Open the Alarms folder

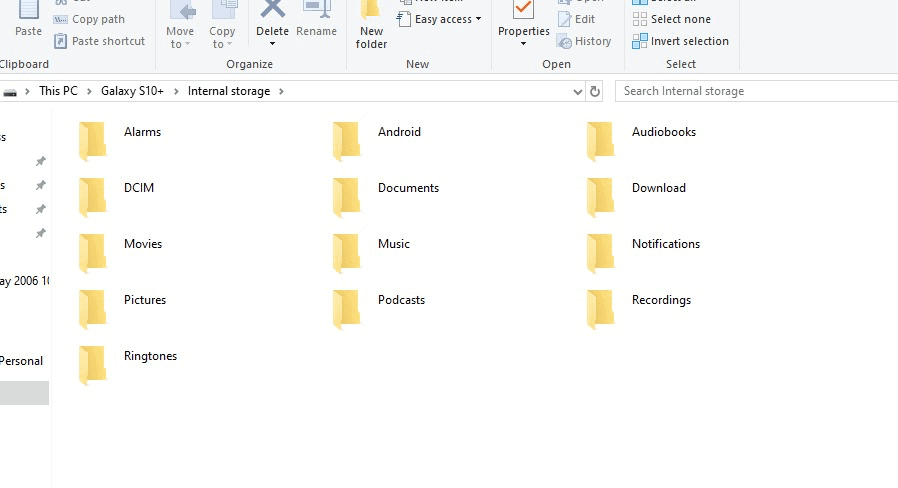point(120,140)
